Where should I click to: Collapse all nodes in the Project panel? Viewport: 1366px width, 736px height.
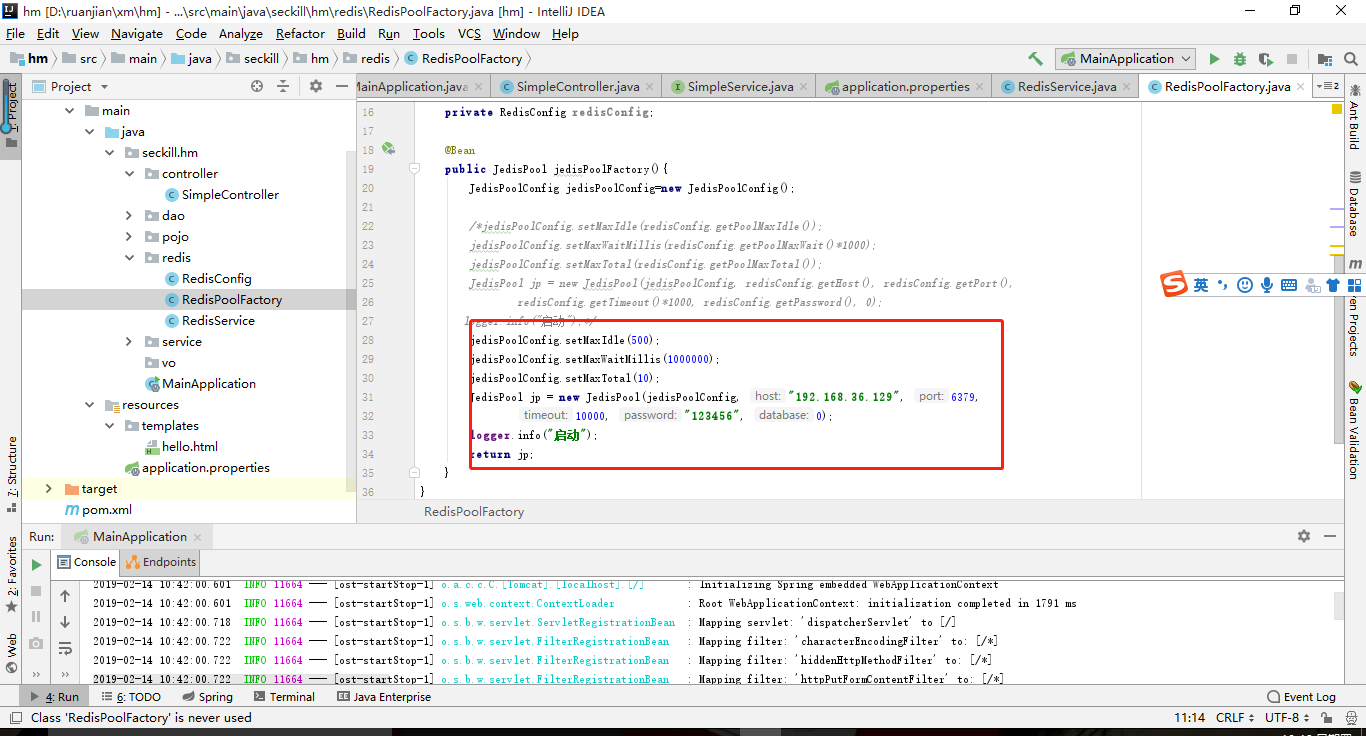[285, 87]
